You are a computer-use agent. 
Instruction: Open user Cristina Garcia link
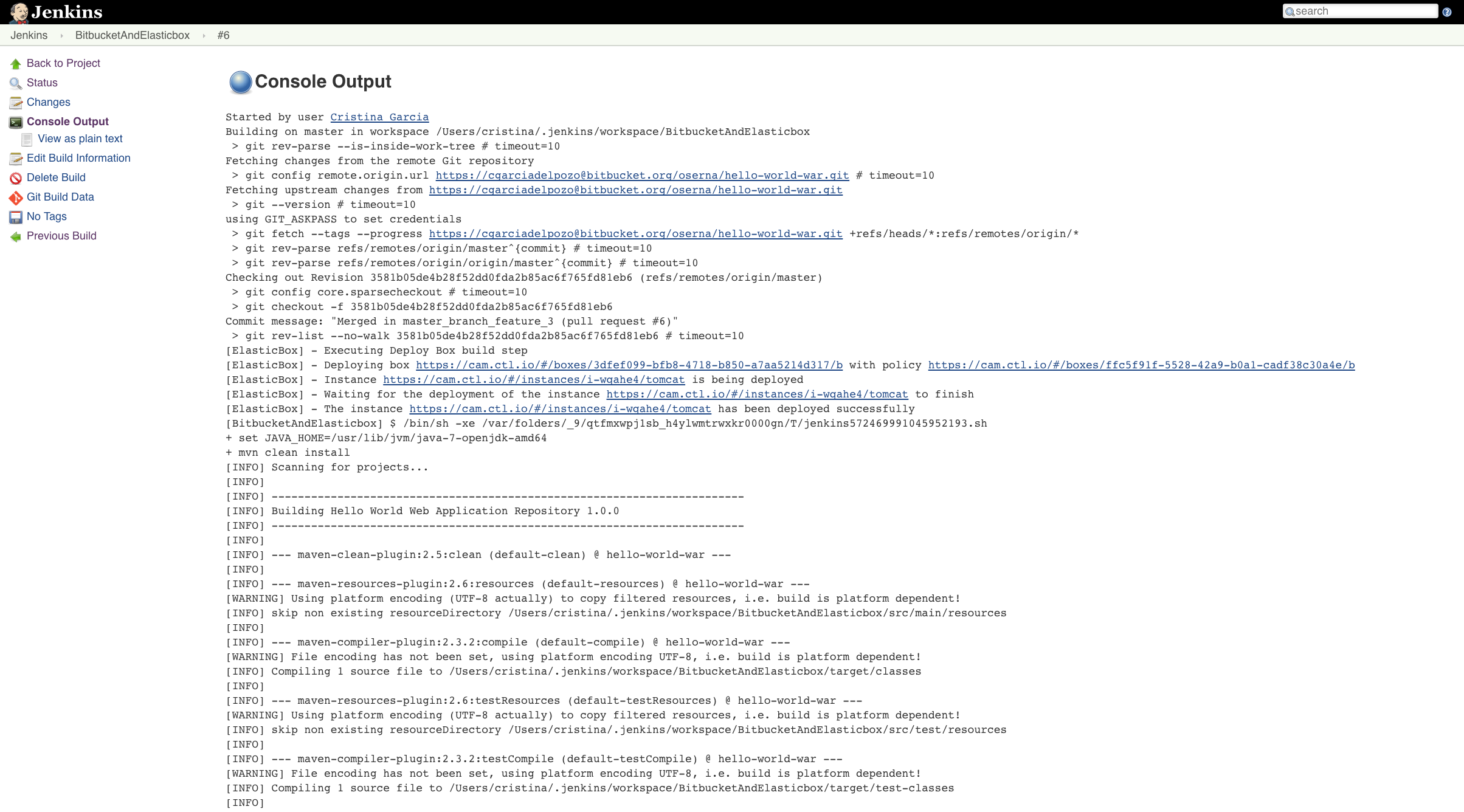379,117
